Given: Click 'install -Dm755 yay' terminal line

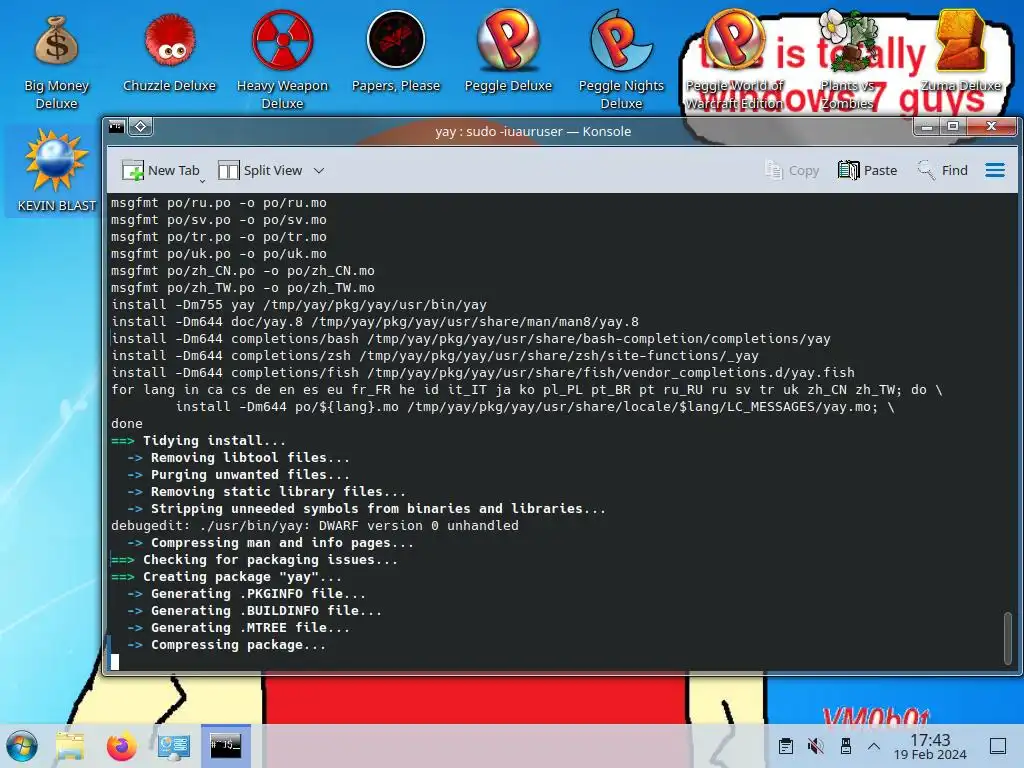Looking at the screenshot, I should (299, 305).
